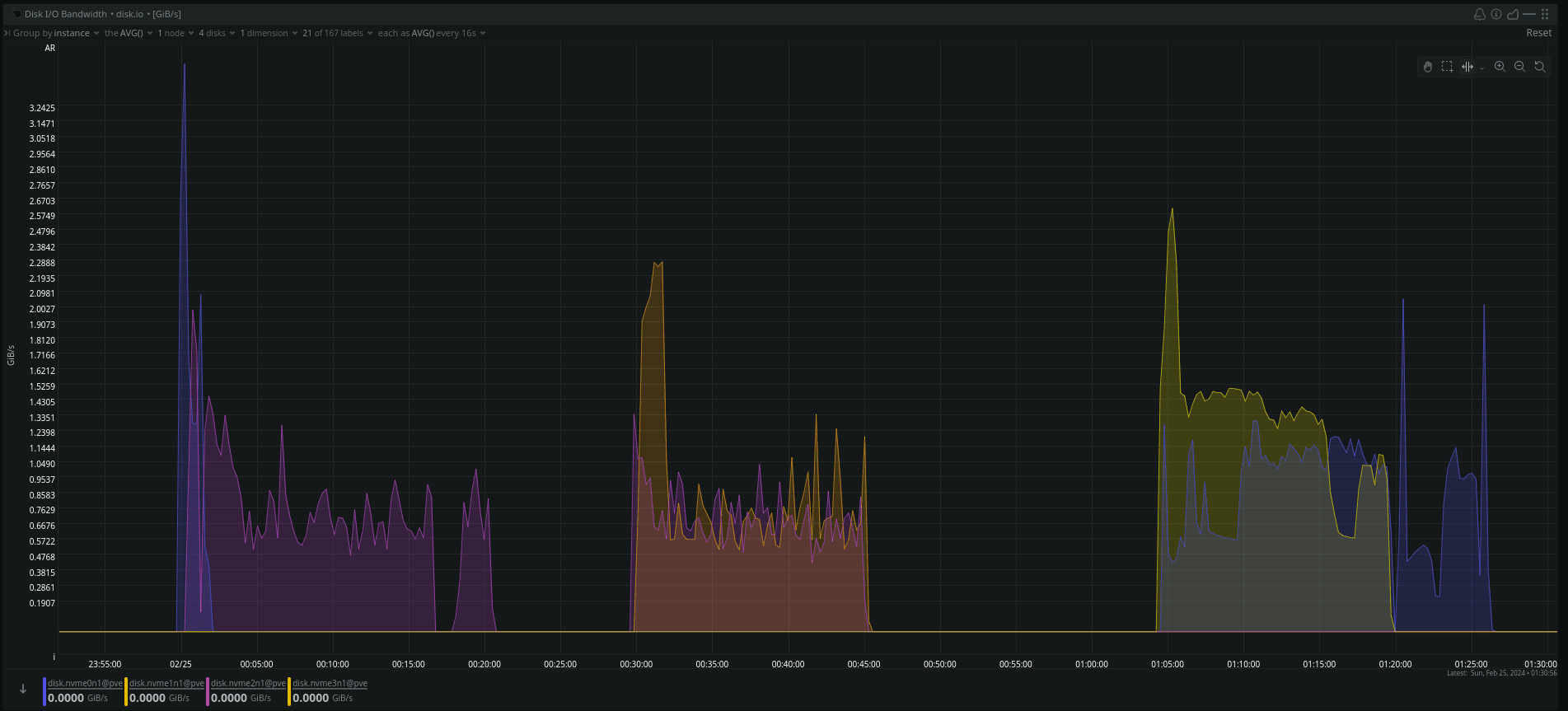Open the alerts bell icon
Screen dimensions: 1568x711
coord(1479,14)
